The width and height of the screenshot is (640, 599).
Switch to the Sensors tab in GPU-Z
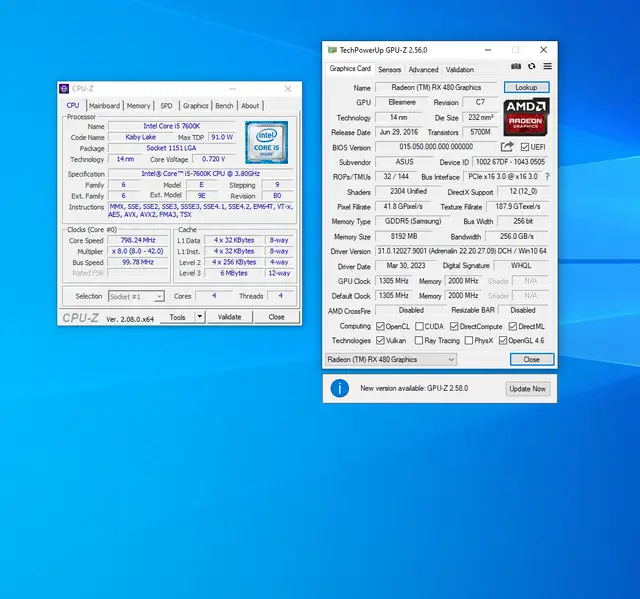pos(389,69)
